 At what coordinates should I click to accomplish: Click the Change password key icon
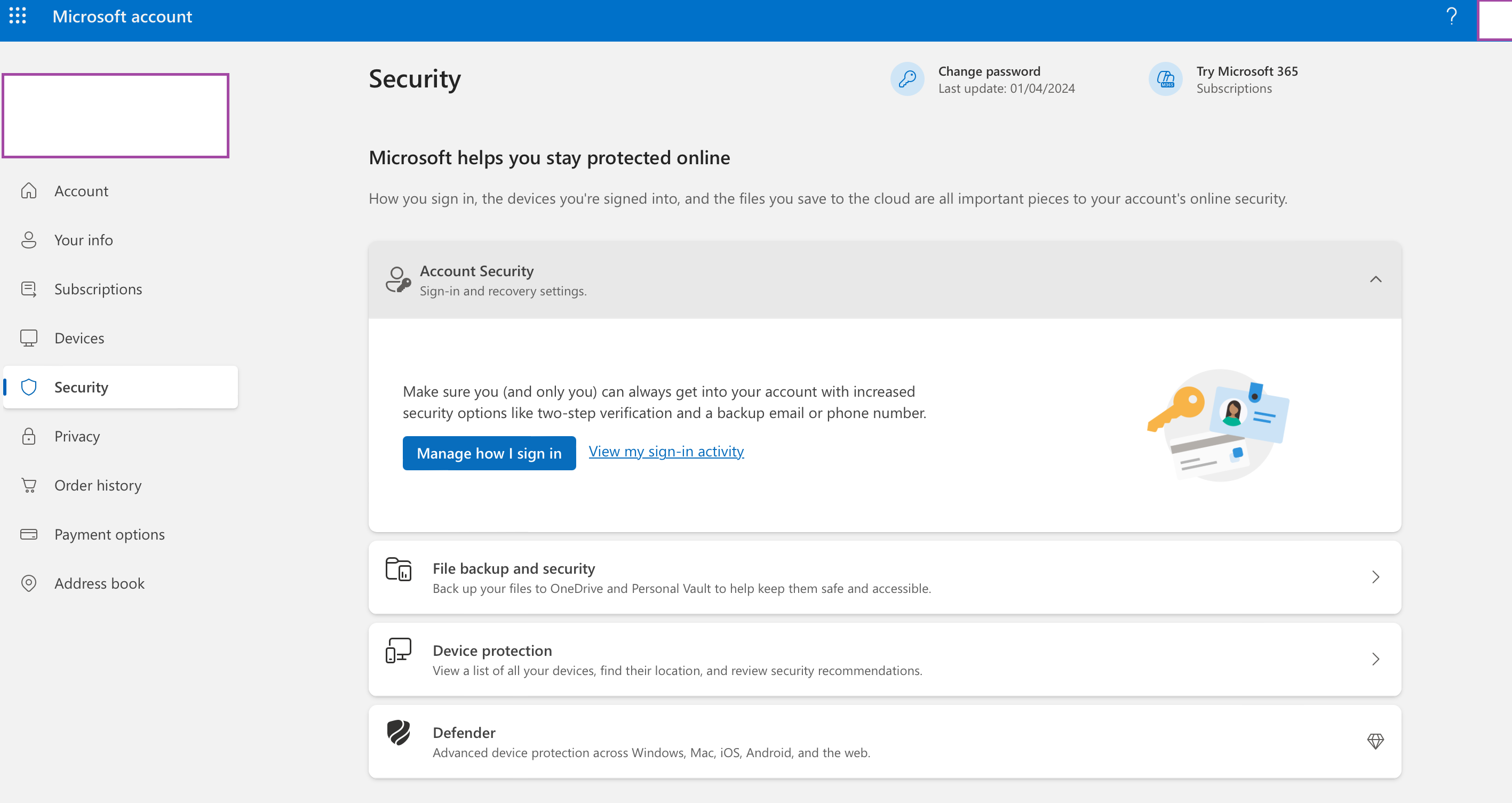908,78
